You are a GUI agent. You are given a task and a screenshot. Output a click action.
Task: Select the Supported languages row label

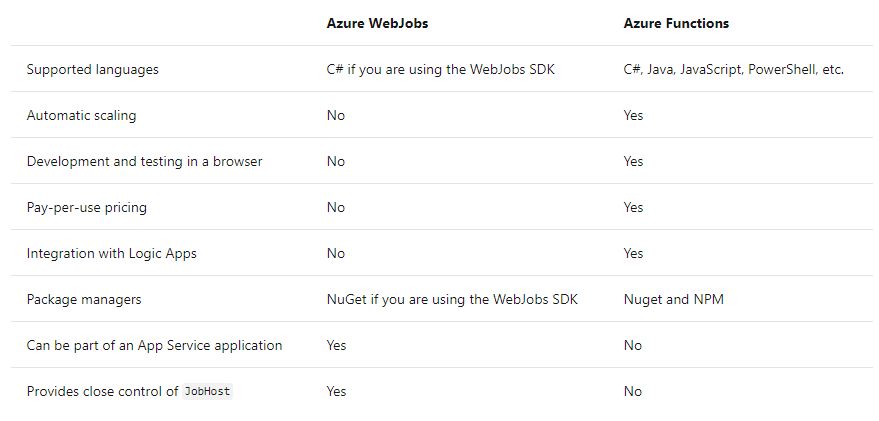tap(92, 69)
